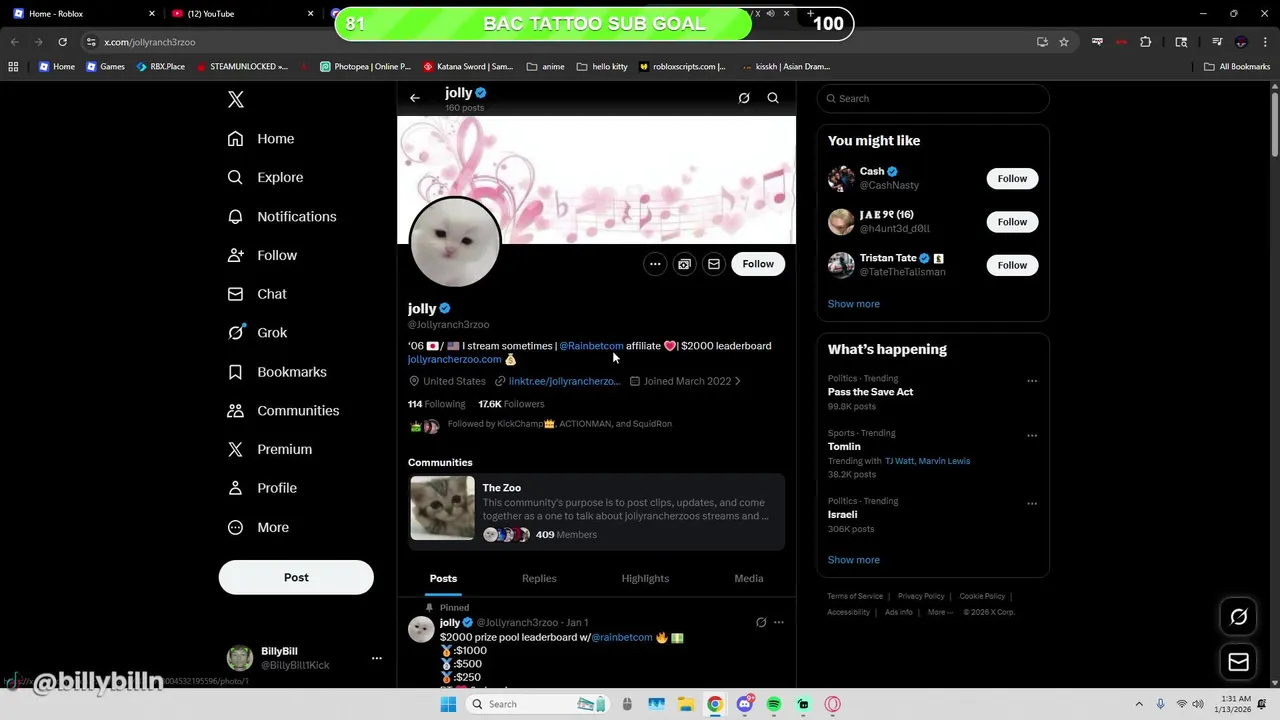Screen dimensions: 1280x720
Task: Open jolly's profile avatar picture
Action: [x=455, y=243]
